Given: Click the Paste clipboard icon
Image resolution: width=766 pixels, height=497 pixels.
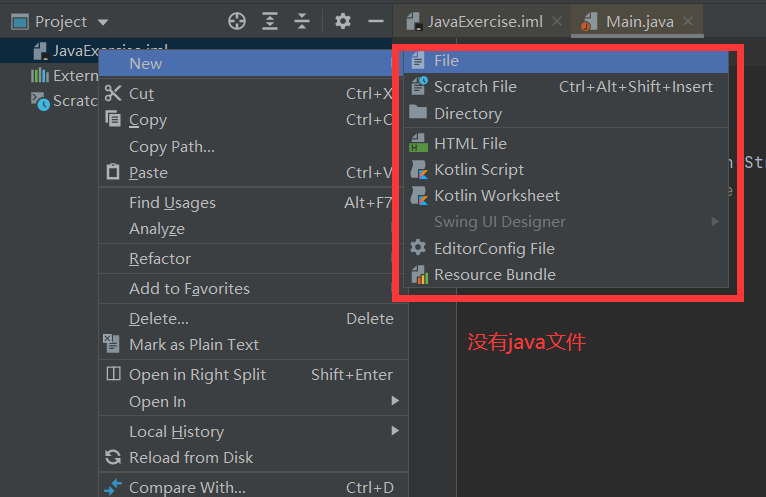Looking at the screenshot, I should (113, 172).
